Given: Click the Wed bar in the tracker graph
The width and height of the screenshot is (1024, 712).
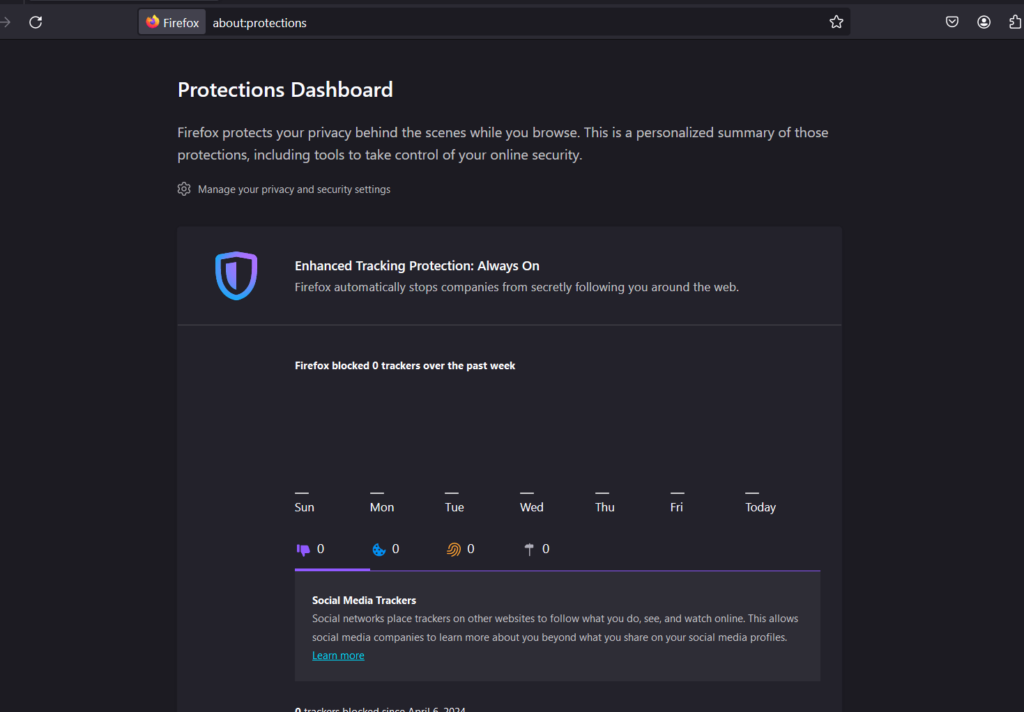Looking at the screenshot, I should [x=527, y=493].
